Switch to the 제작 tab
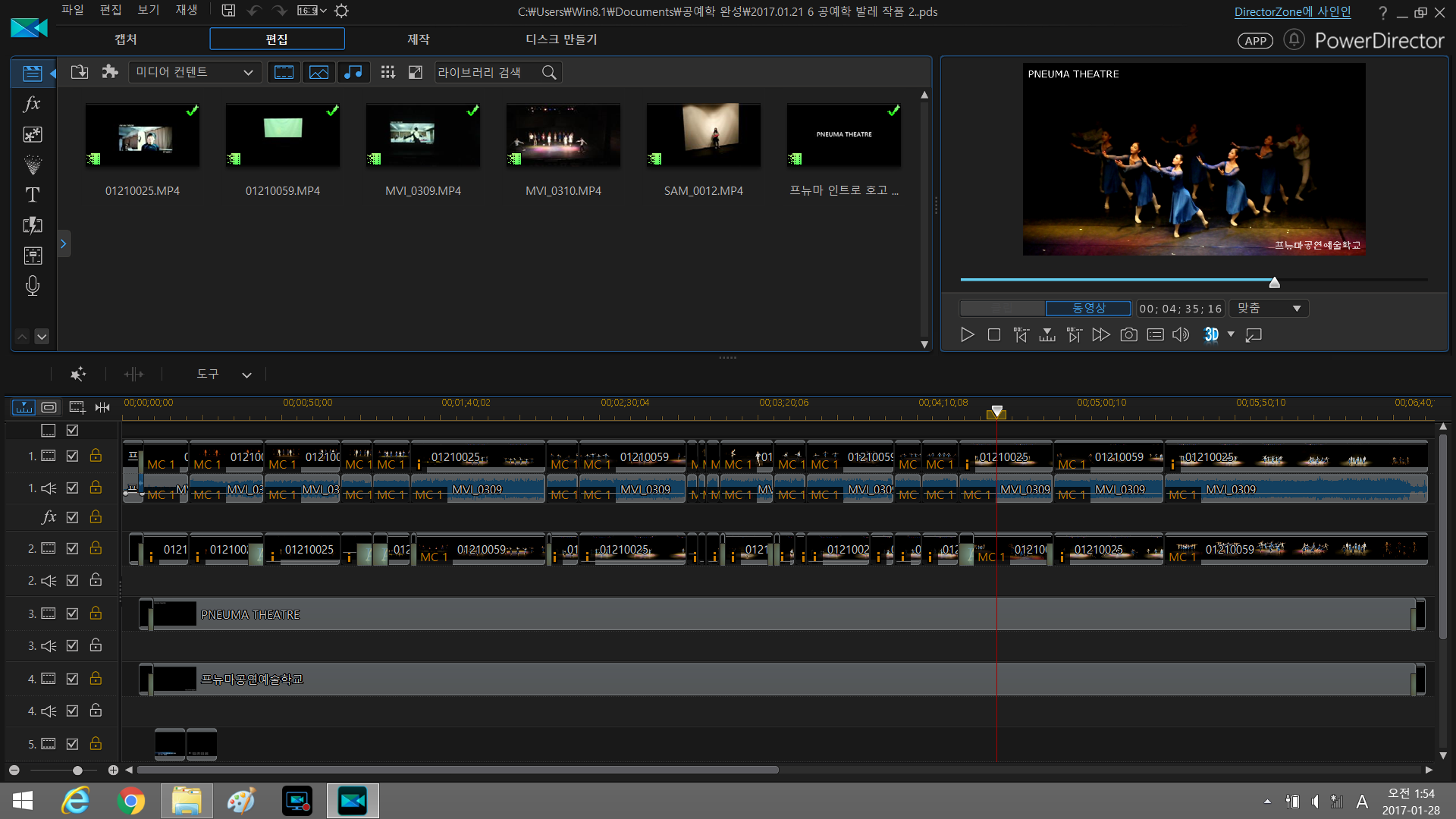This screenshot has width=1456, height=819. 418,39
